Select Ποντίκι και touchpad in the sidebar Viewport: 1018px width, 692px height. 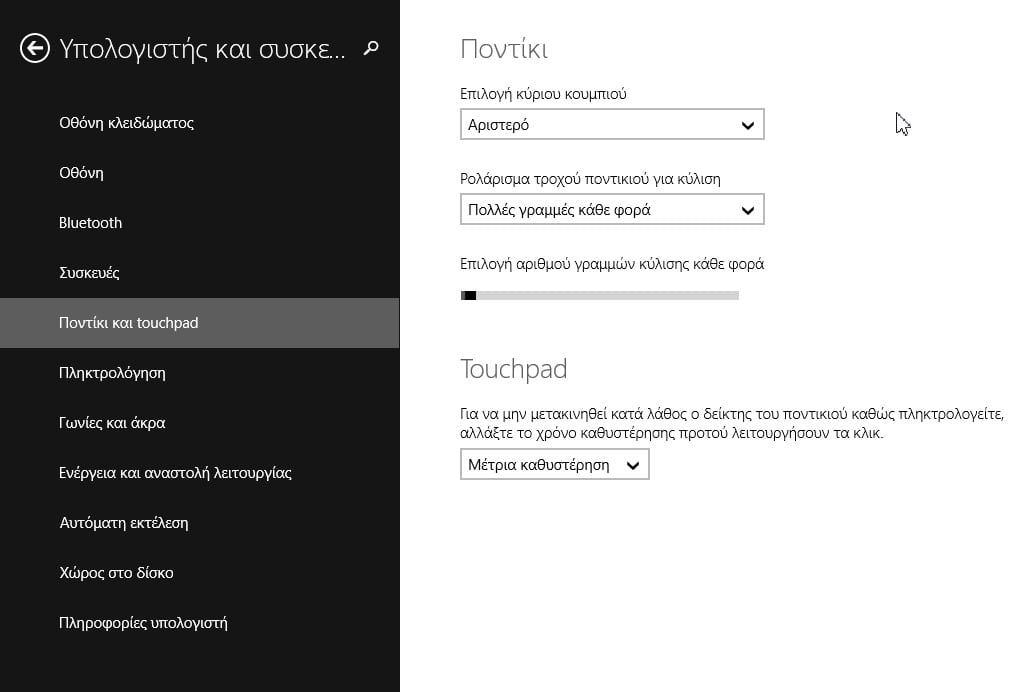(199, 323)
